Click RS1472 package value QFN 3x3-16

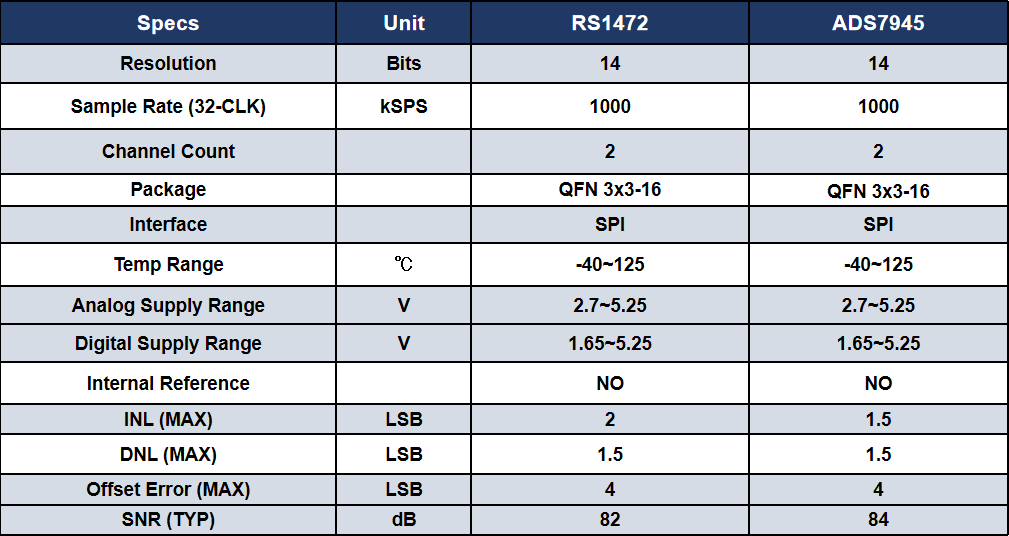coord(609,190)
